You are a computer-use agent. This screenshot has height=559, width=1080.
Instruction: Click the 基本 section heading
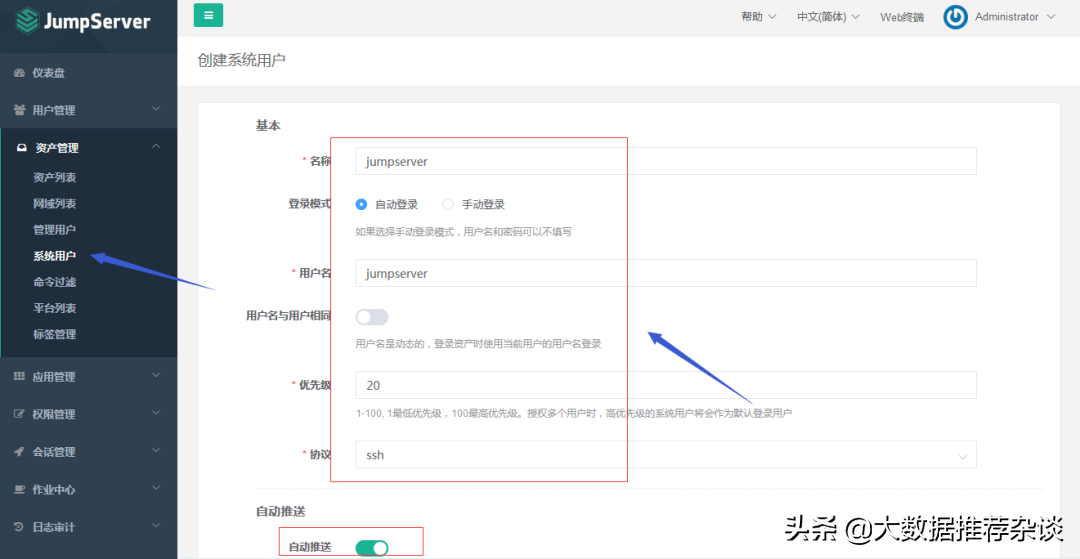[268, 126]
